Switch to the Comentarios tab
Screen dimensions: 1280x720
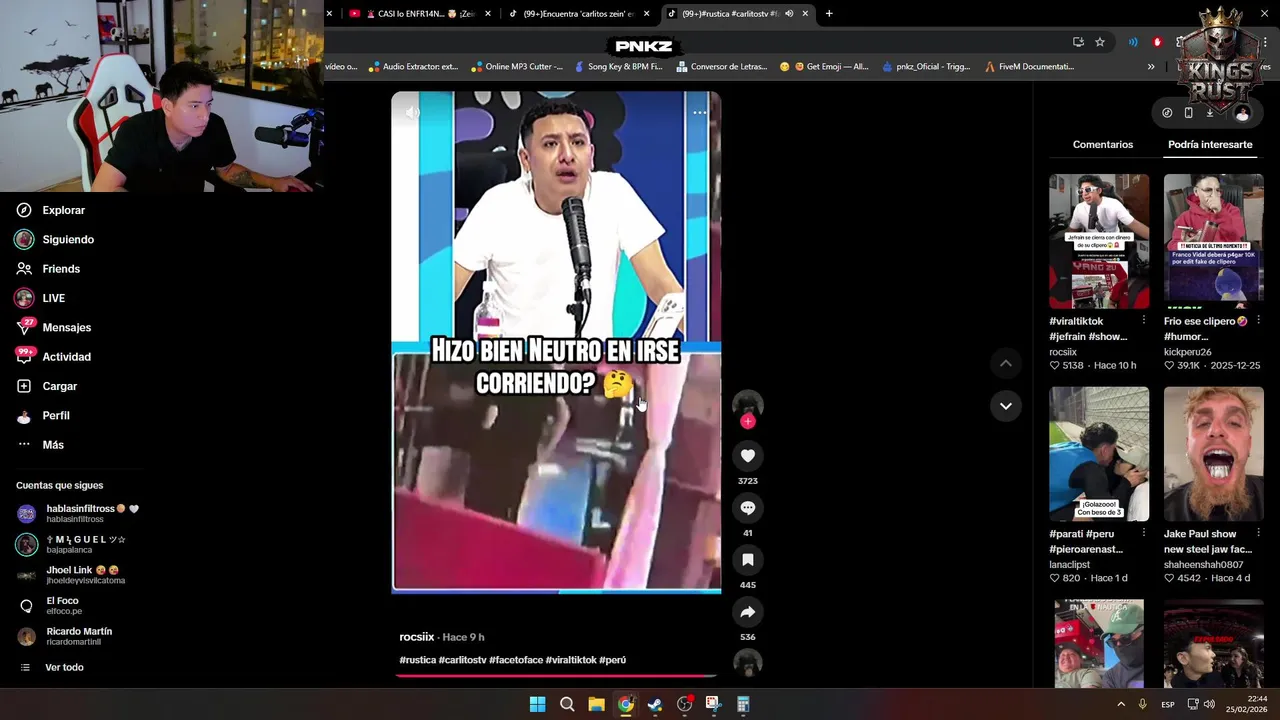pyautogui.click(x=1103, y=145)
